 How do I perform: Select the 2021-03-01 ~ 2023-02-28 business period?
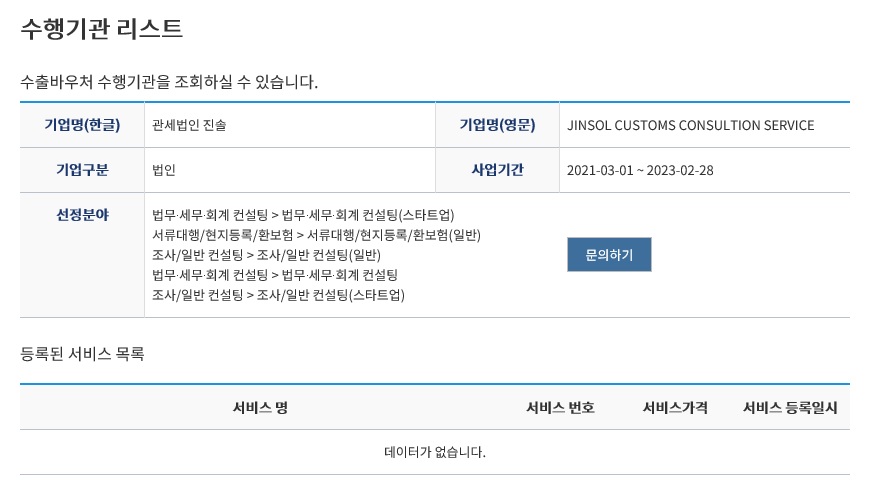click(641, 170)
